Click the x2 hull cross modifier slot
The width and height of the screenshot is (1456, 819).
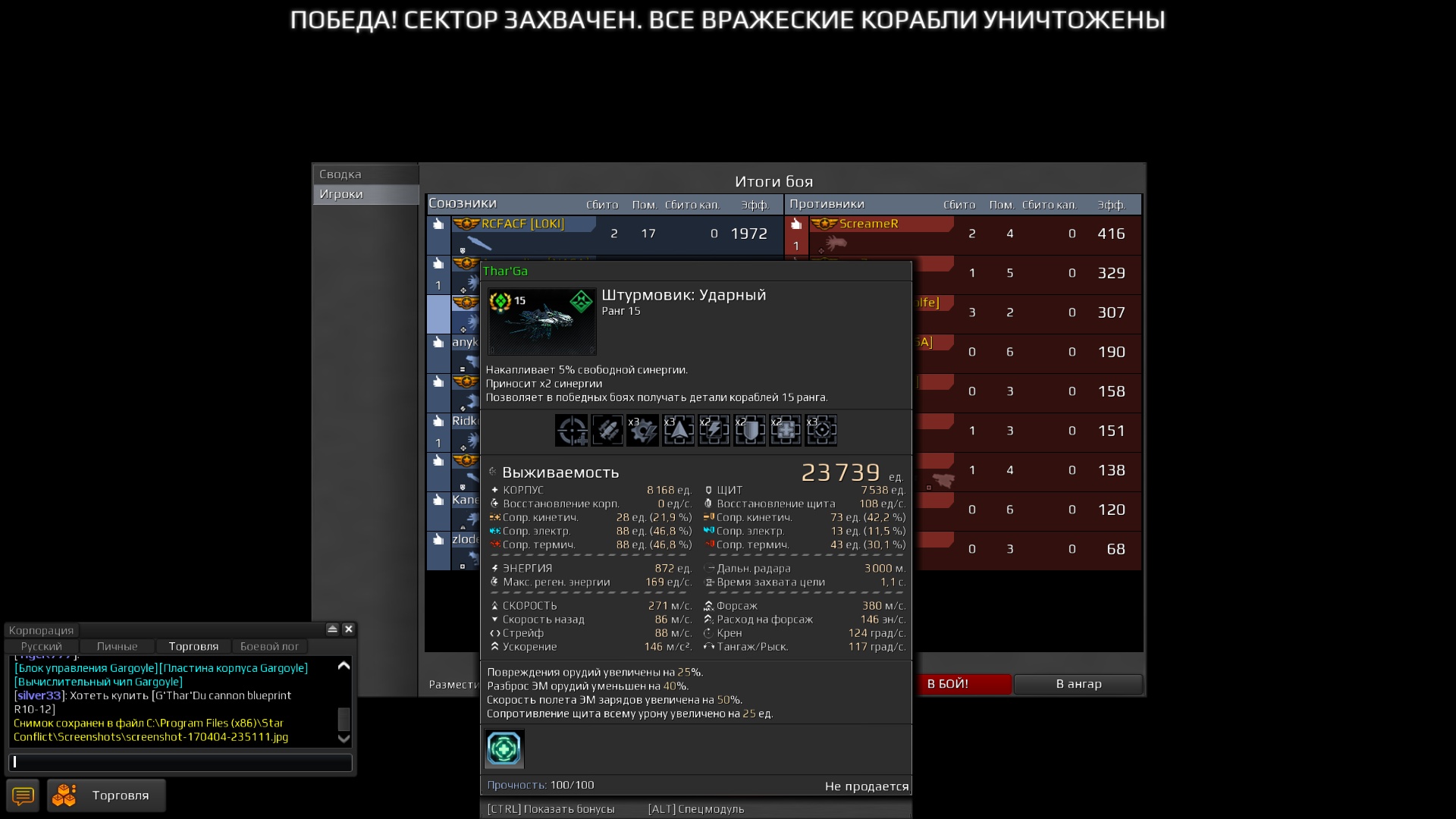(785, 430)
